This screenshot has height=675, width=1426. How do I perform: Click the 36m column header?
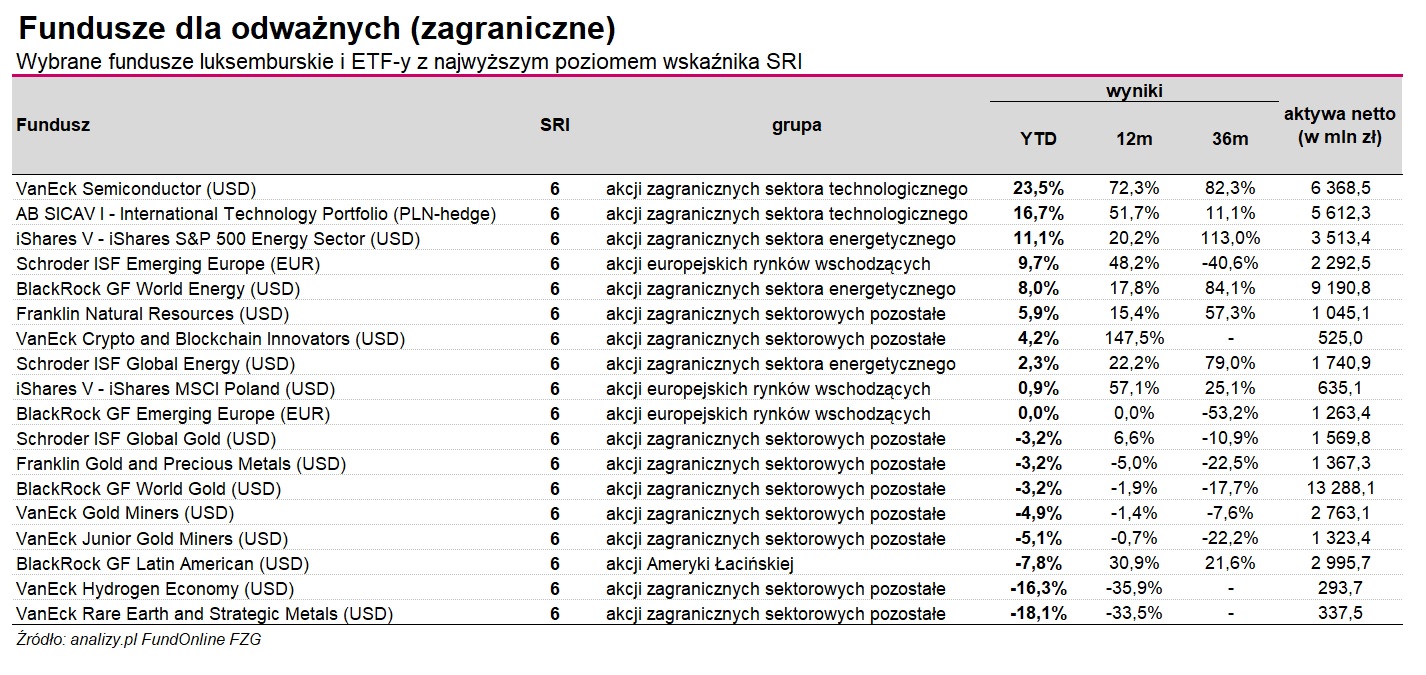[1229, 139]
